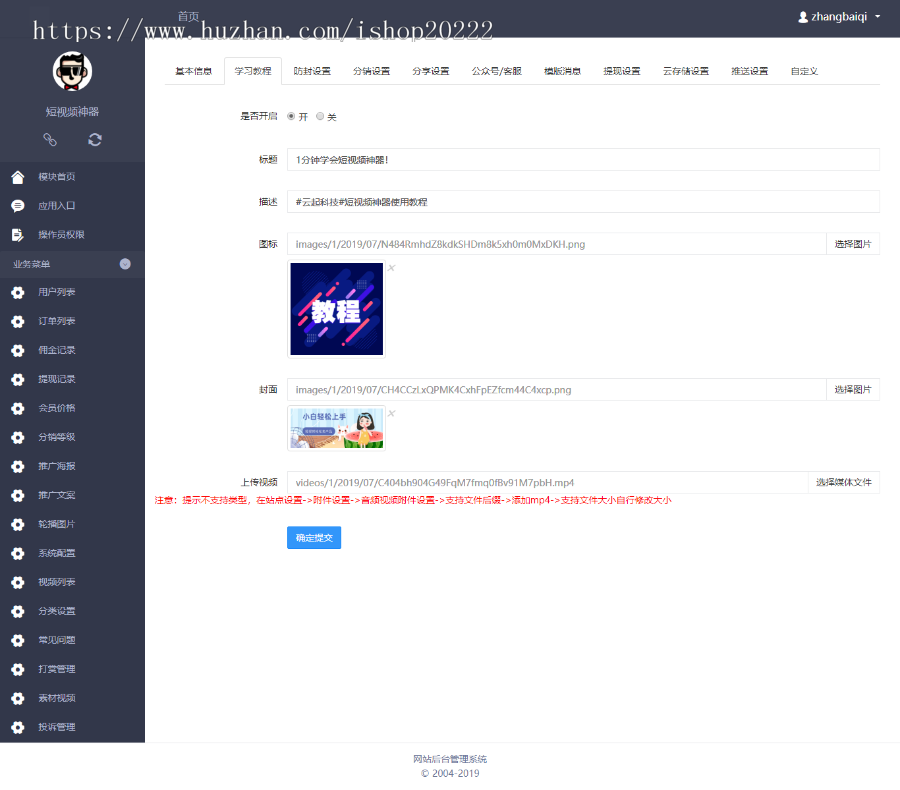Click gear icon beside 素材视频
This screenshot has width=900, height=790.
[18, 699]
